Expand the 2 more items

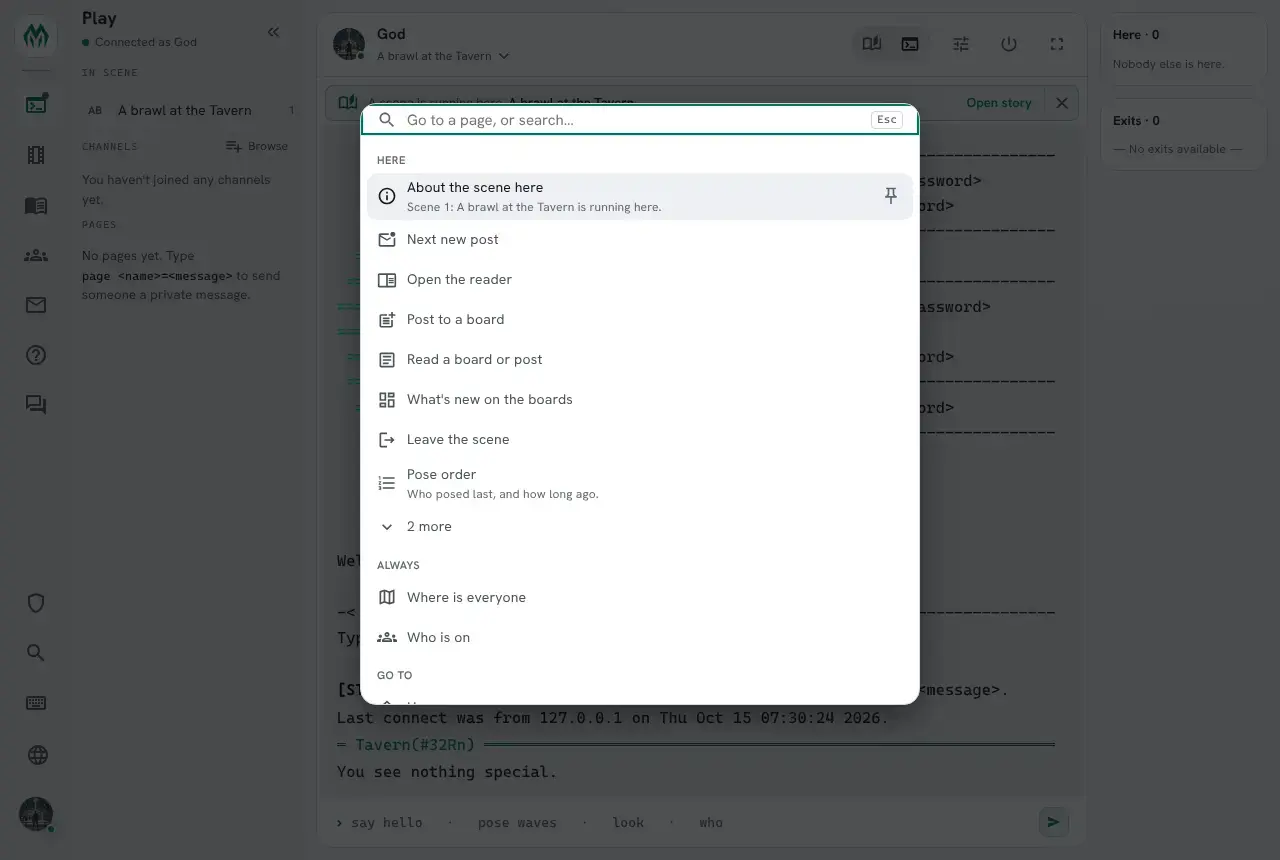[639, 527]
